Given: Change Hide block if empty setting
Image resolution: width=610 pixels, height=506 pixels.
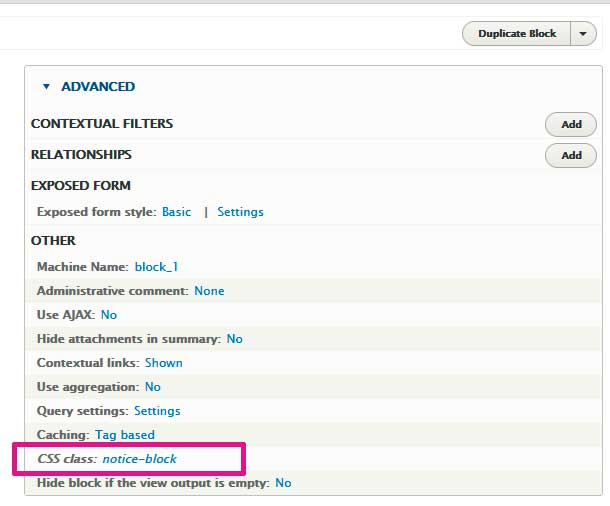Looking at the screenshot, I should click(x=283, y=483).
